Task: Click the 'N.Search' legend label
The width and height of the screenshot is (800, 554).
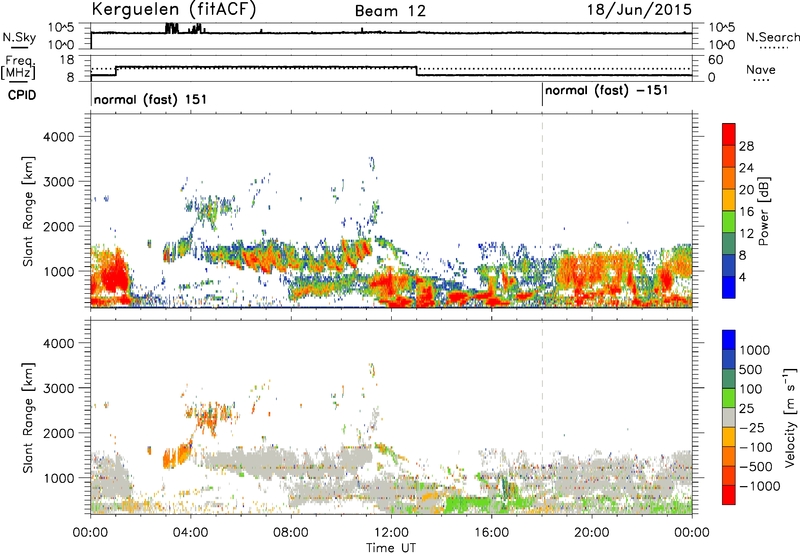Action: pos(772,37)
